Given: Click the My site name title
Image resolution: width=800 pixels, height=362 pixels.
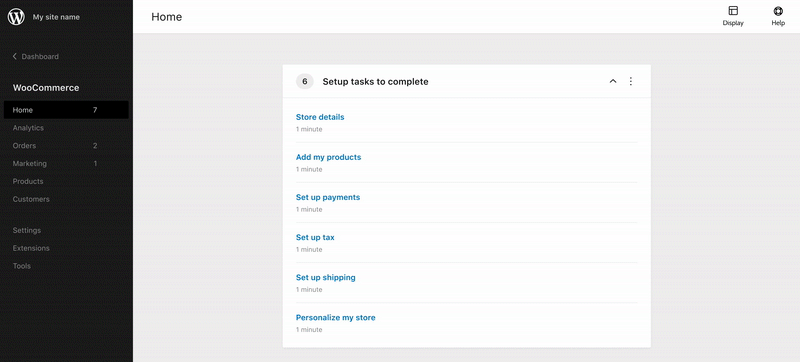Looking at the screenshot, I should (x=56, y=17).
